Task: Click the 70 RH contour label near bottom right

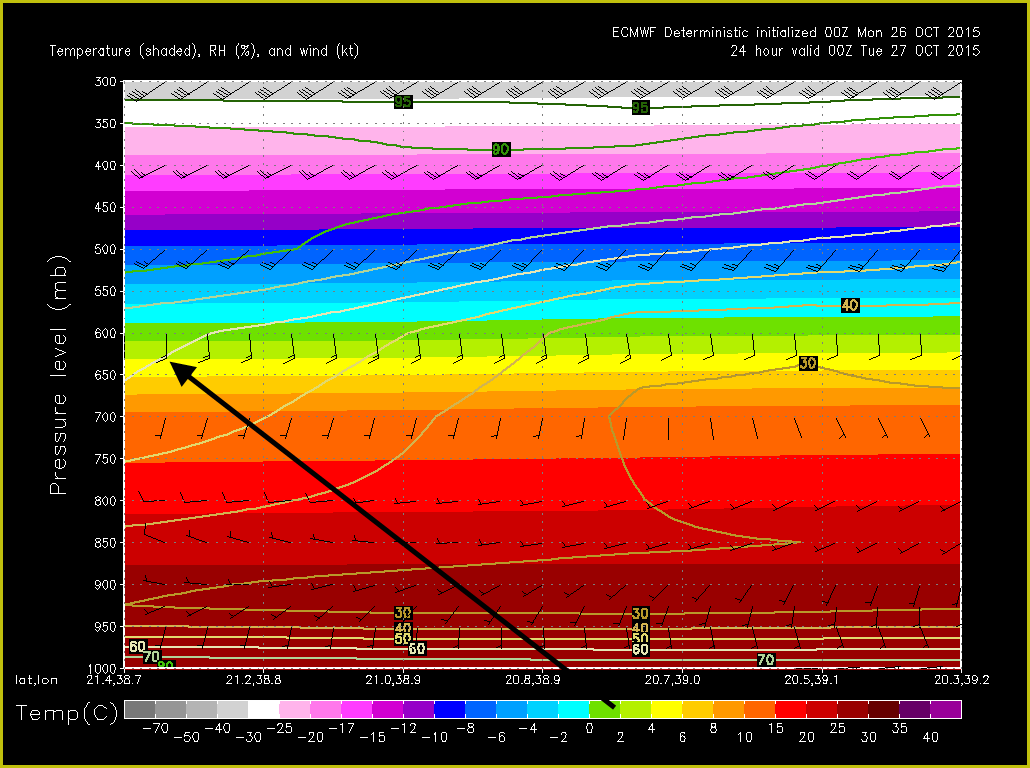Action: point(766,660)
